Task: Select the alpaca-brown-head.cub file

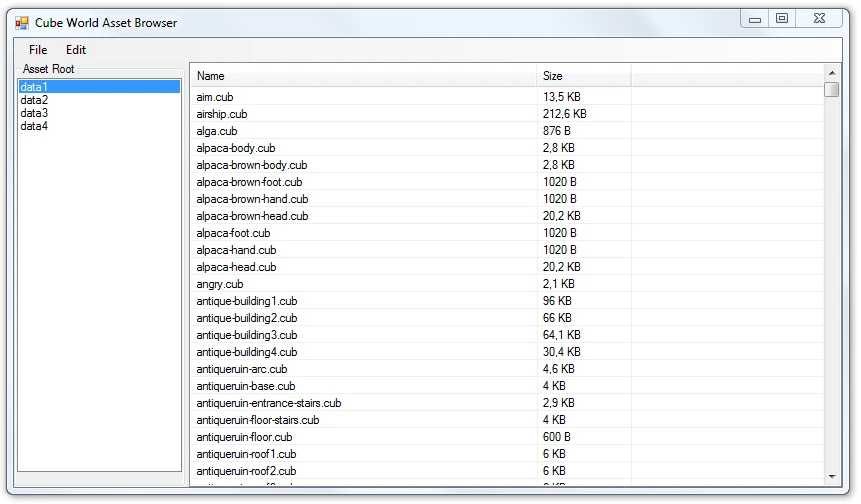Action: tap(252, 216)
